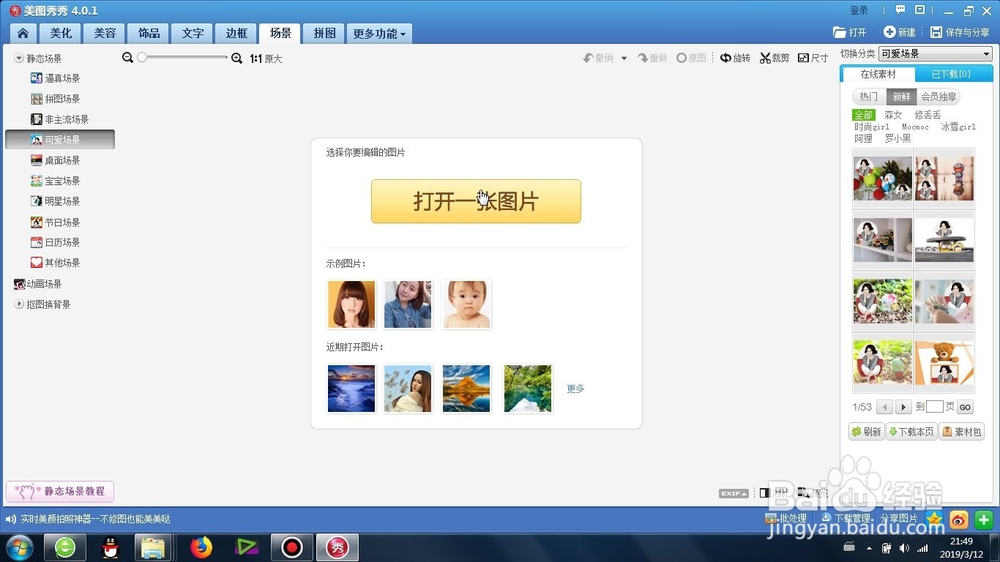Click the 打开一张图片 button
The image size is (1000, 562).
476,201
